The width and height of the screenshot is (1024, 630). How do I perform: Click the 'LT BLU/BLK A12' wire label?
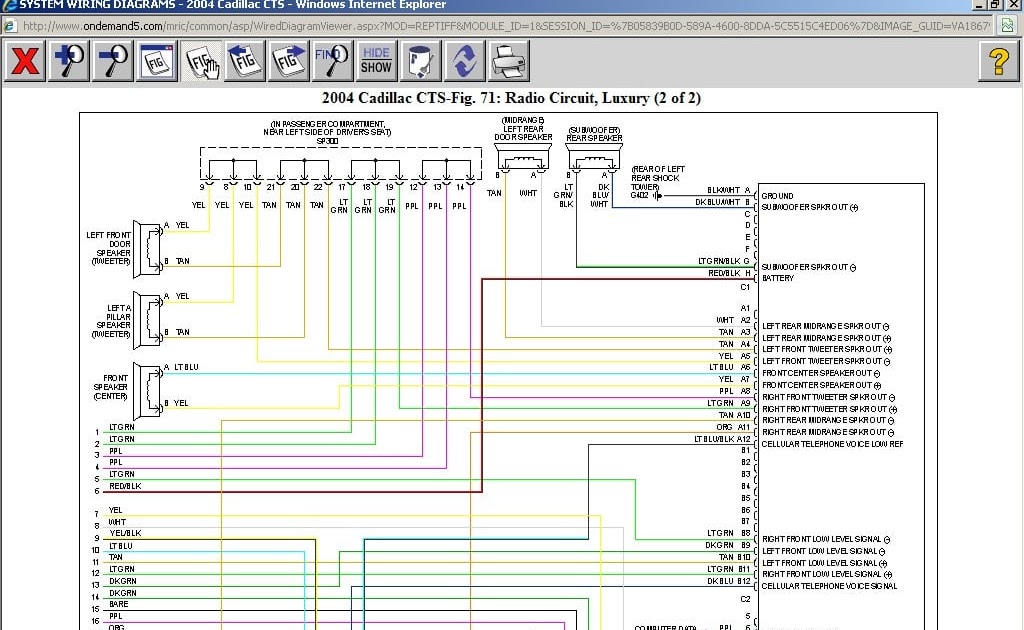click(722, 439)
